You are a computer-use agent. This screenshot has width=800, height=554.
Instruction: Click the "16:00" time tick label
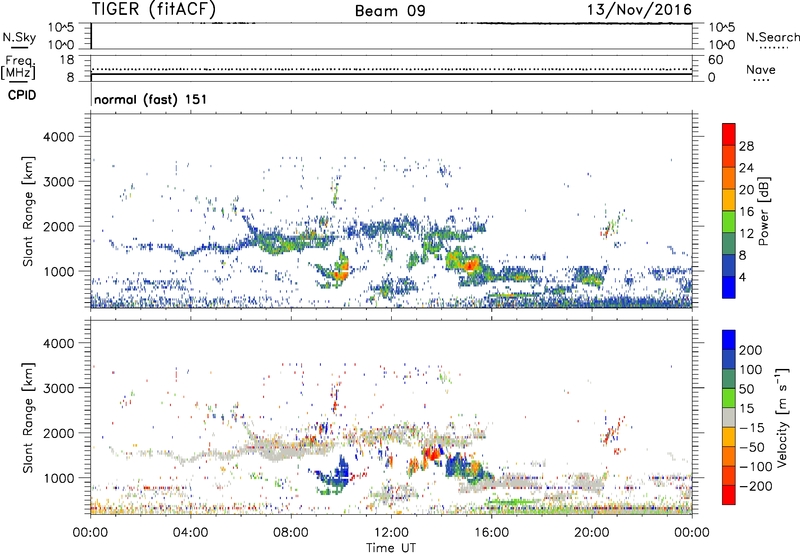491,533
